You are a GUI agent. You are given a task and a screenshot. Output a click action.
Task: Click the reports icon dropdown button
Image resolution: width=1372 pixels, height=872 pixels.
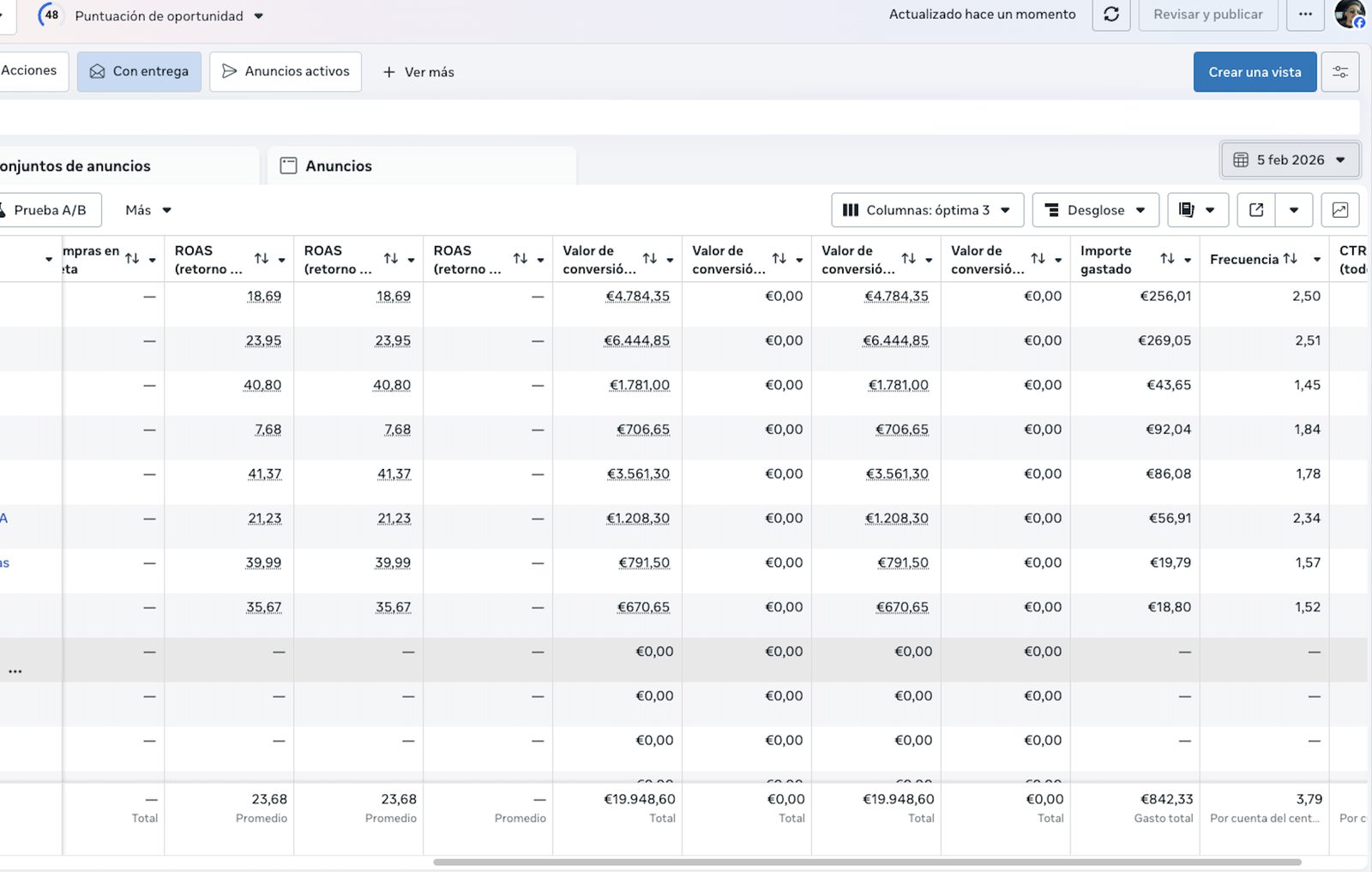pos(1197,210)
